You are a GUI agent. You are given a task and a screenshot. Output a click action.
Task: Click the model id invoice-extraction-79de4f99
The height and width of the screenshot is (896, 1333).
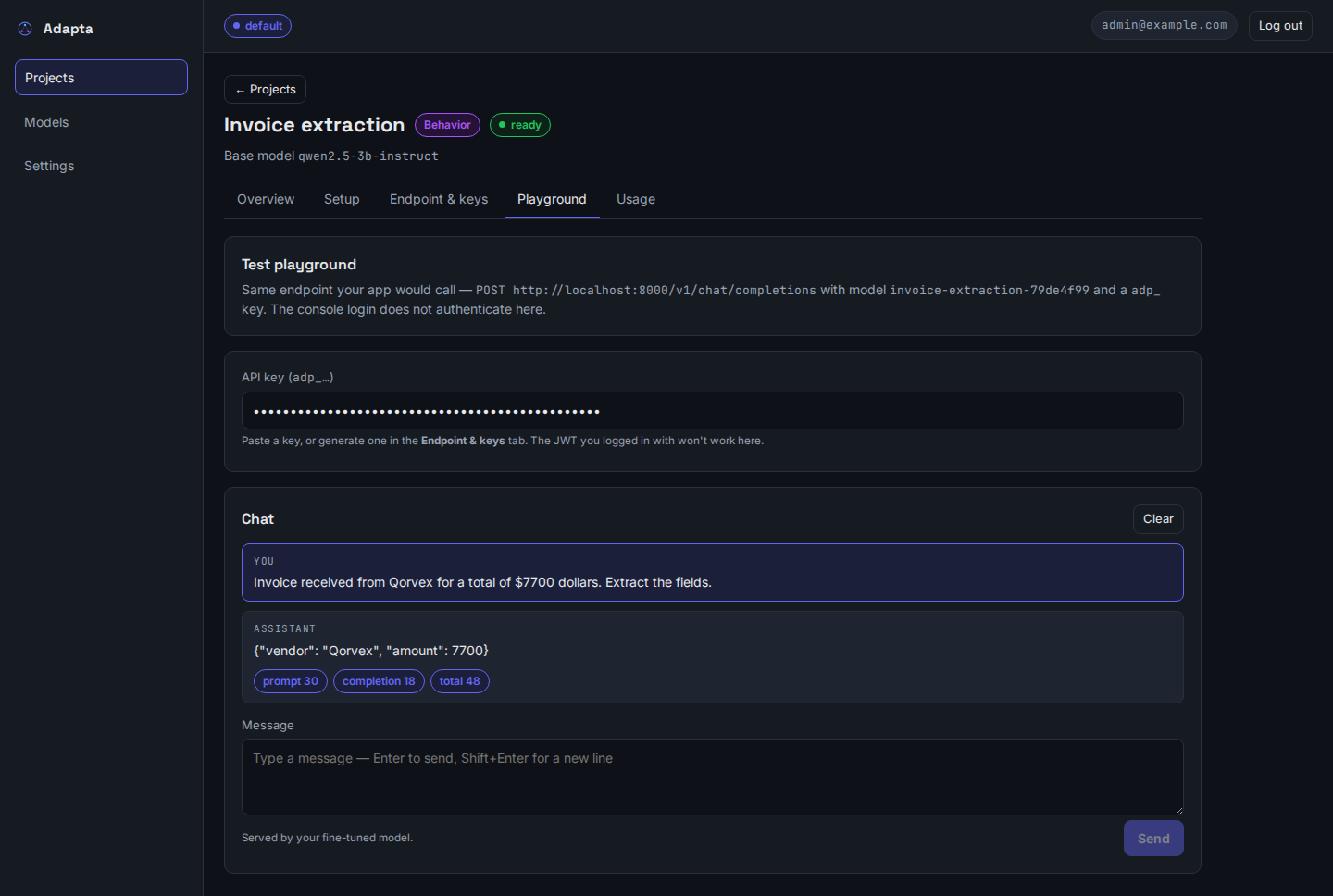[990, 291]
